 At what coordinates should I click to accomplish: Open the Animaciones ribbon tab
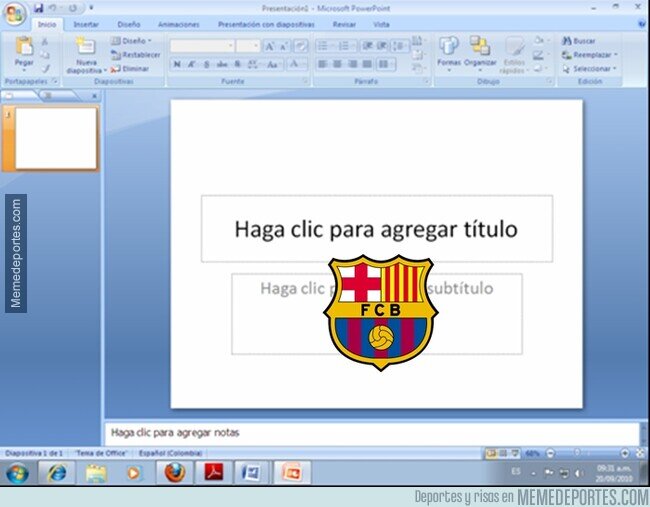point(178,23)
